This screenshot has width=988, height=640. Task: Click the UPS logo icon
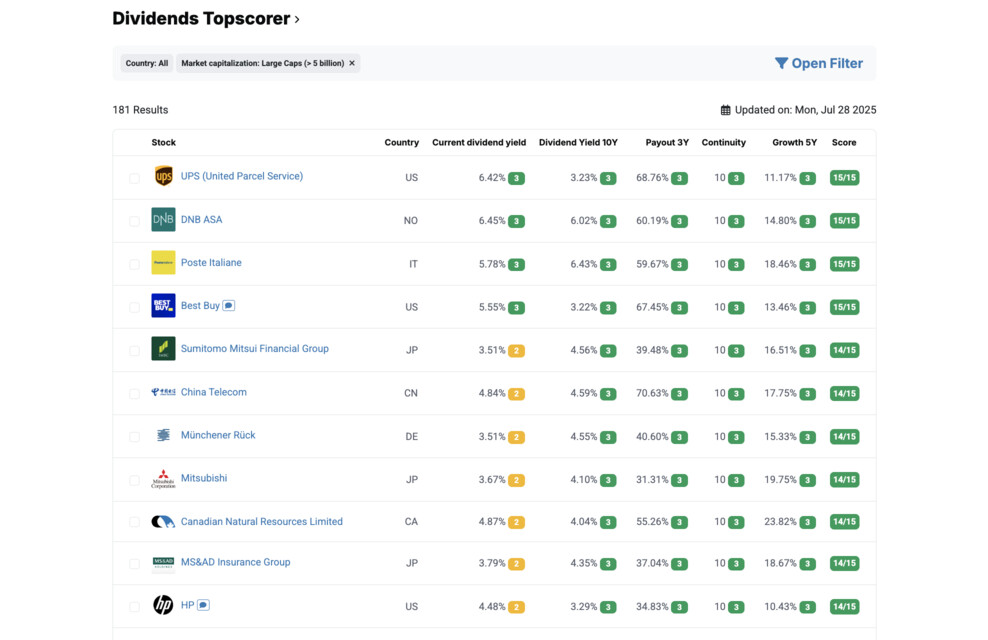click(x=163, y=176)
